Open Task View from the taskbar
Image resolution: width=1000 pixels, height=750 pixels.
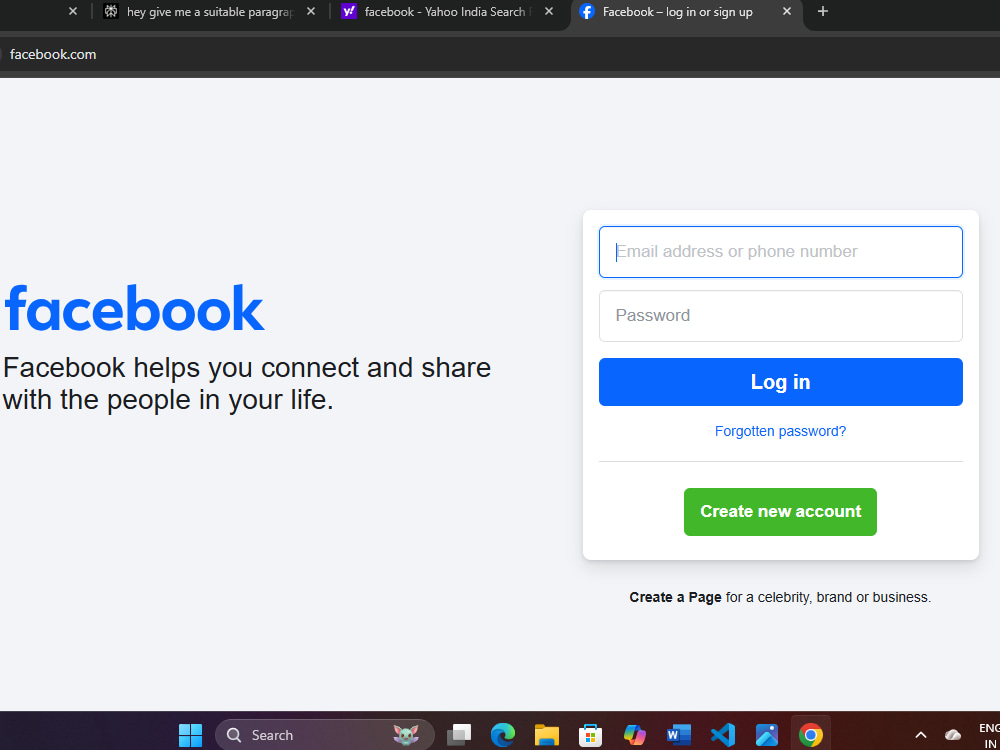[x=459, y=735]
